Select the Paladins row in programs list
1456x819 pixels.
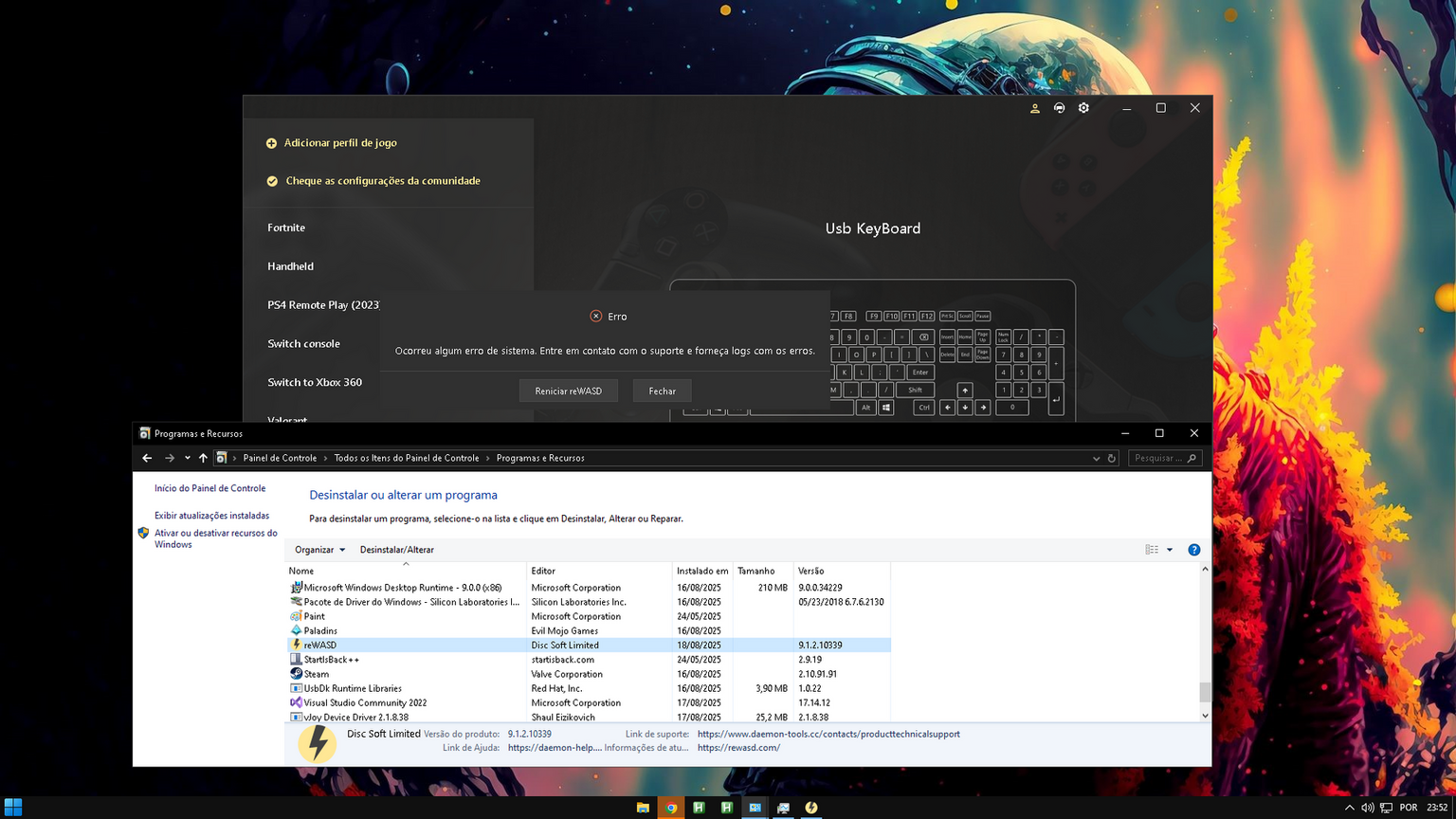pyautogui.click(x=589, y=630)
